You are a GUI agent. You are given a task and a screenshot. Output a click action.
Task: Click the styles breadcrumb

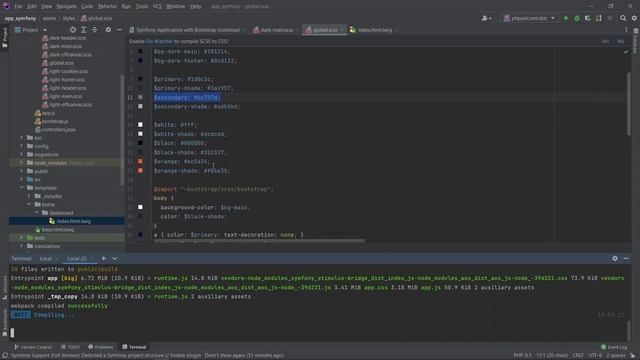69,18
